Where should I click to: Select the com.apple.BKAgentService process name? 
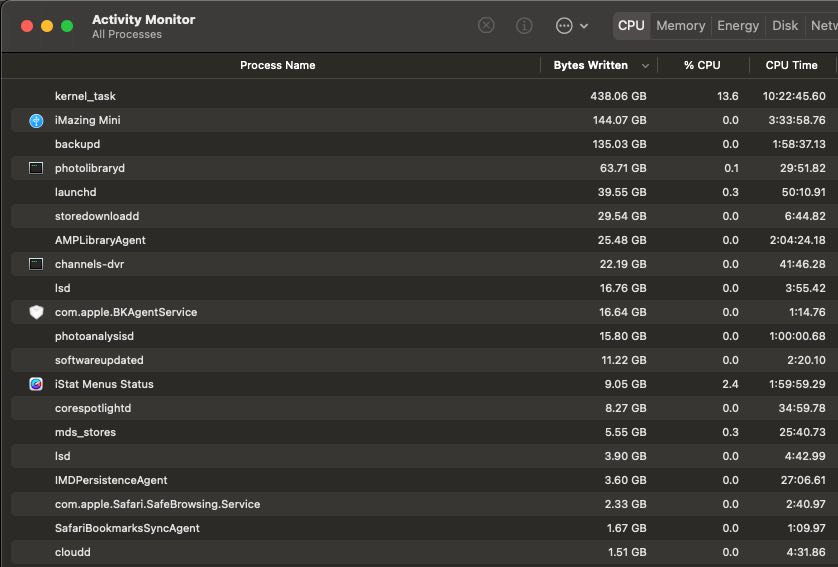pos(126,312)
